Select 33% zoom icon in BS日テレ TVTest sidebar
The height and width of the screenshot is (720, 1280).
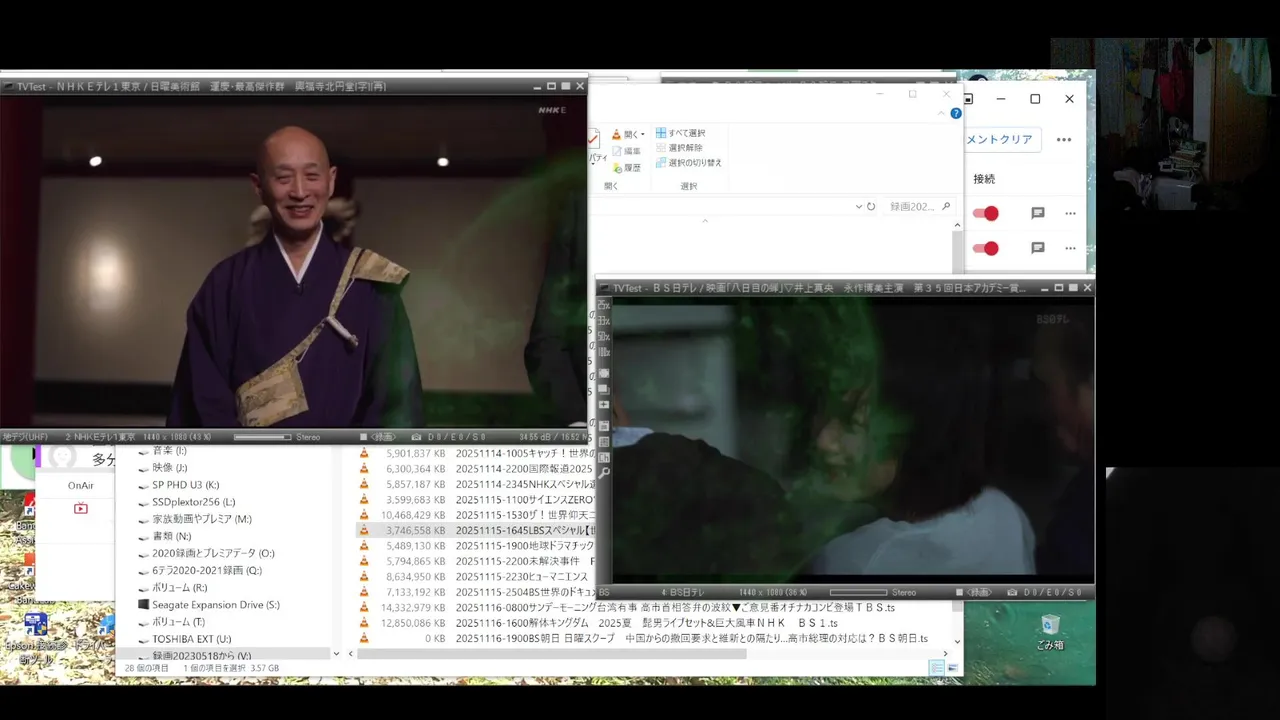[604, 321]
